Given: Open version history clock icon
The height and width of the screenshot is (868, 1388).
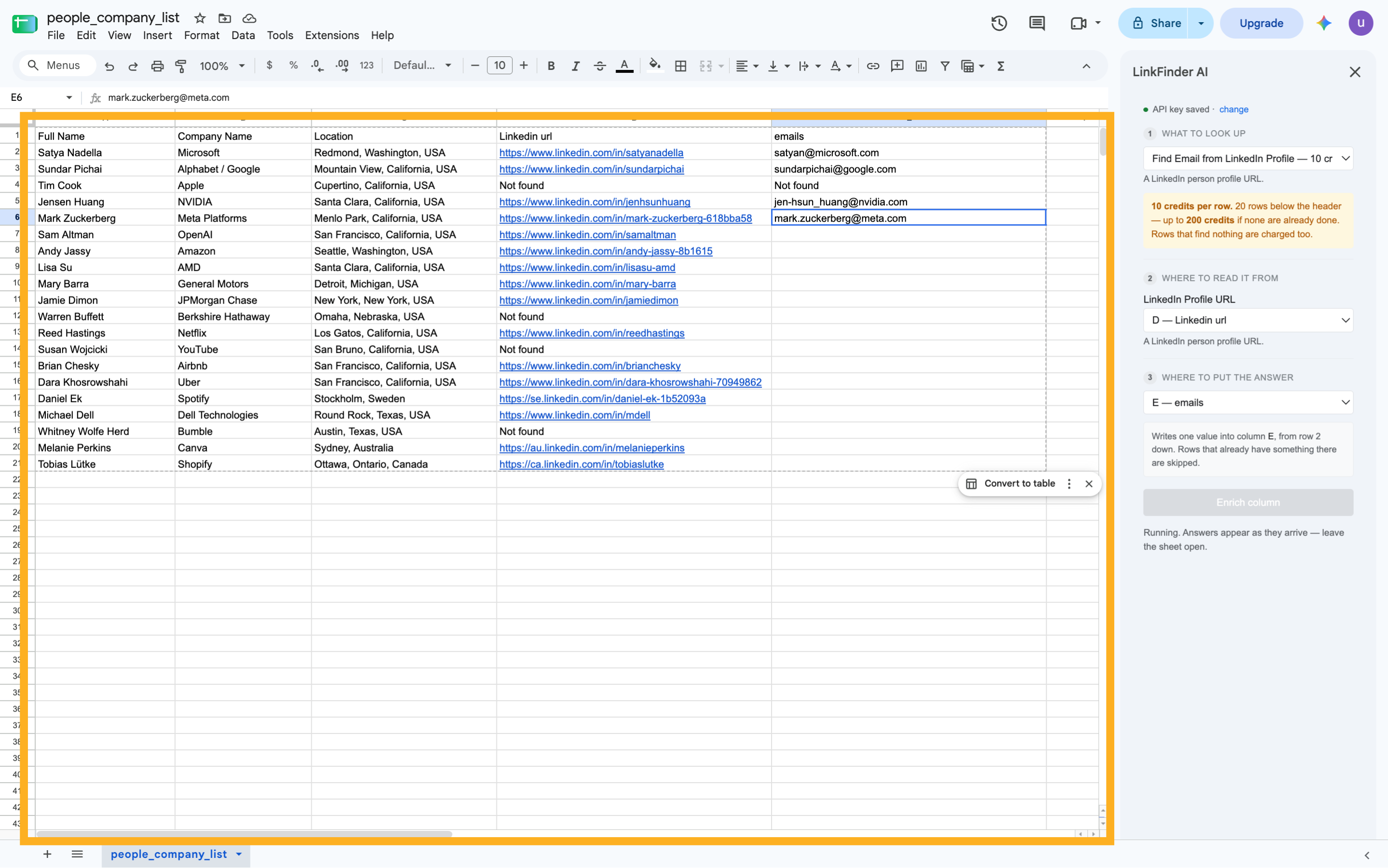Looking at the screenshot, I should (999, 23).
